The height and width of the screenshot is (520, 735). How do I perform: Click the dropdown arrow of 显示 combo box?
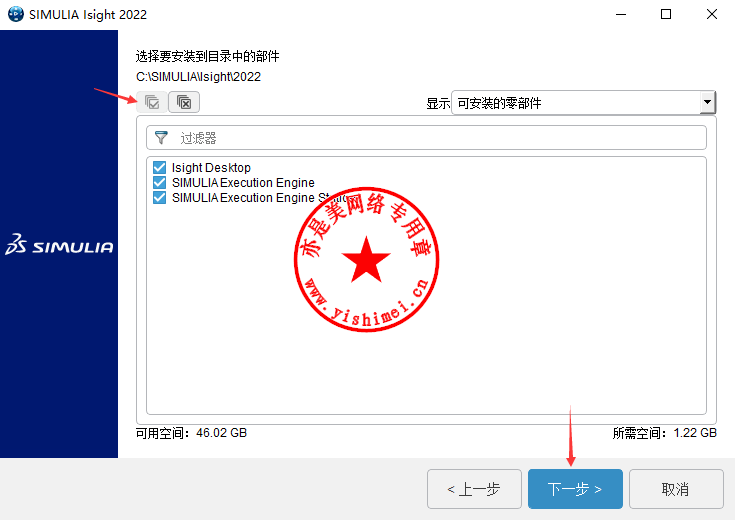tap(707, 102)
